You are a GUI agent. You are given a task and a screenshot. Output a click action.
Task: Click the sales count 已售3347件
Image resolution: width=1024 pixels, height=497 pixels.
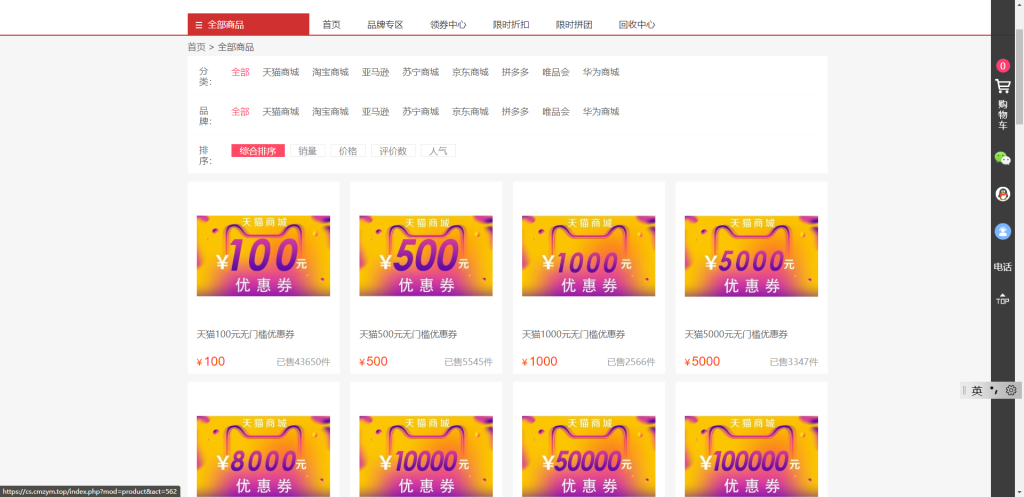[793, 362]
